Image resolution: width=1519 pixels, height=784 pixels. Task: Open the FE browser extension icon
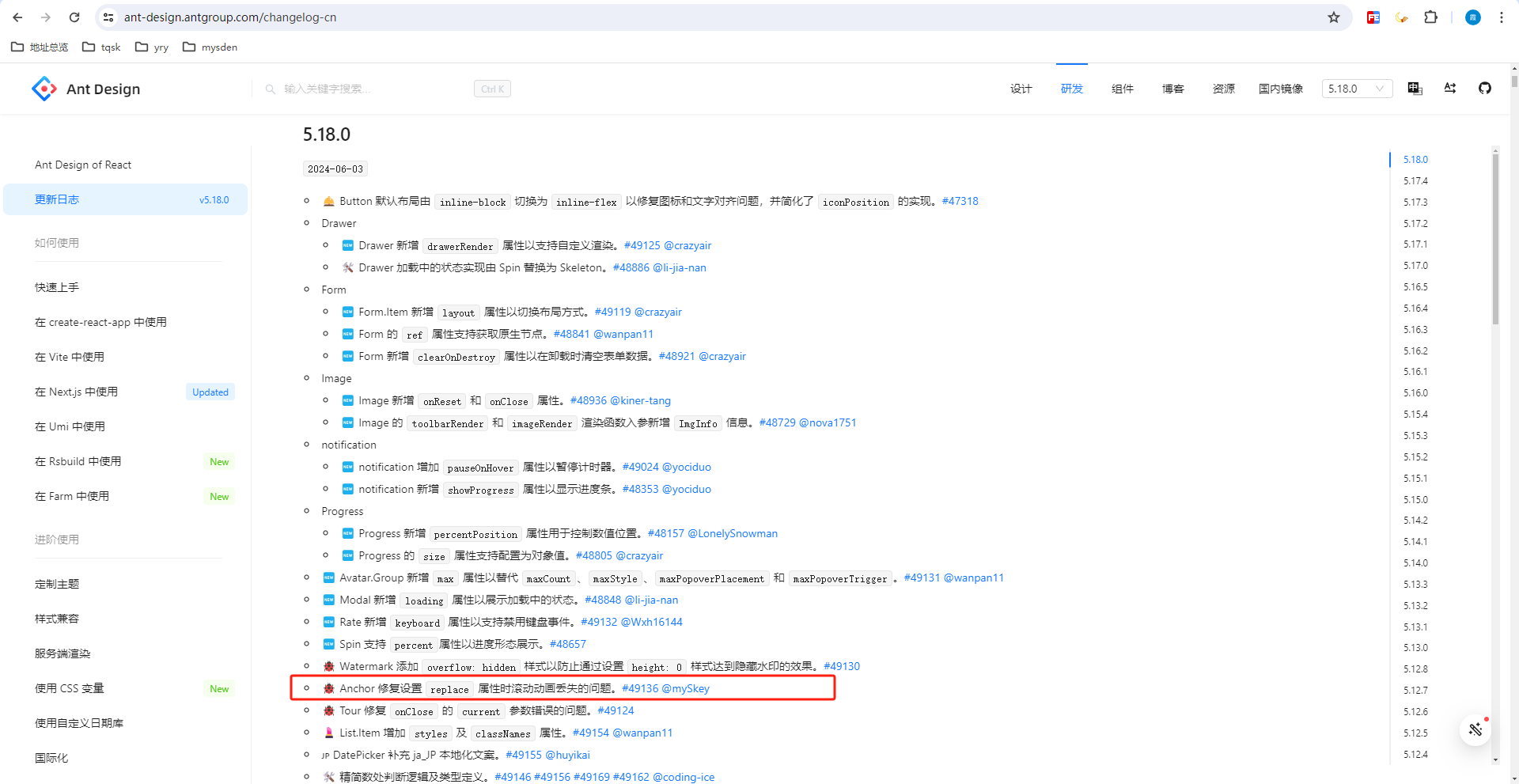coord(1373,17)
